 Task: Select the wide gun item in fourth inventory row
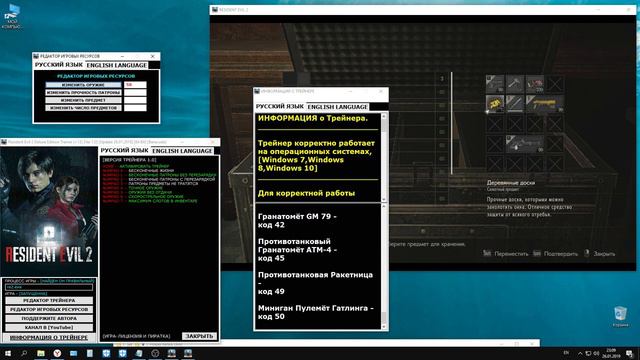[x=524, y=144]
